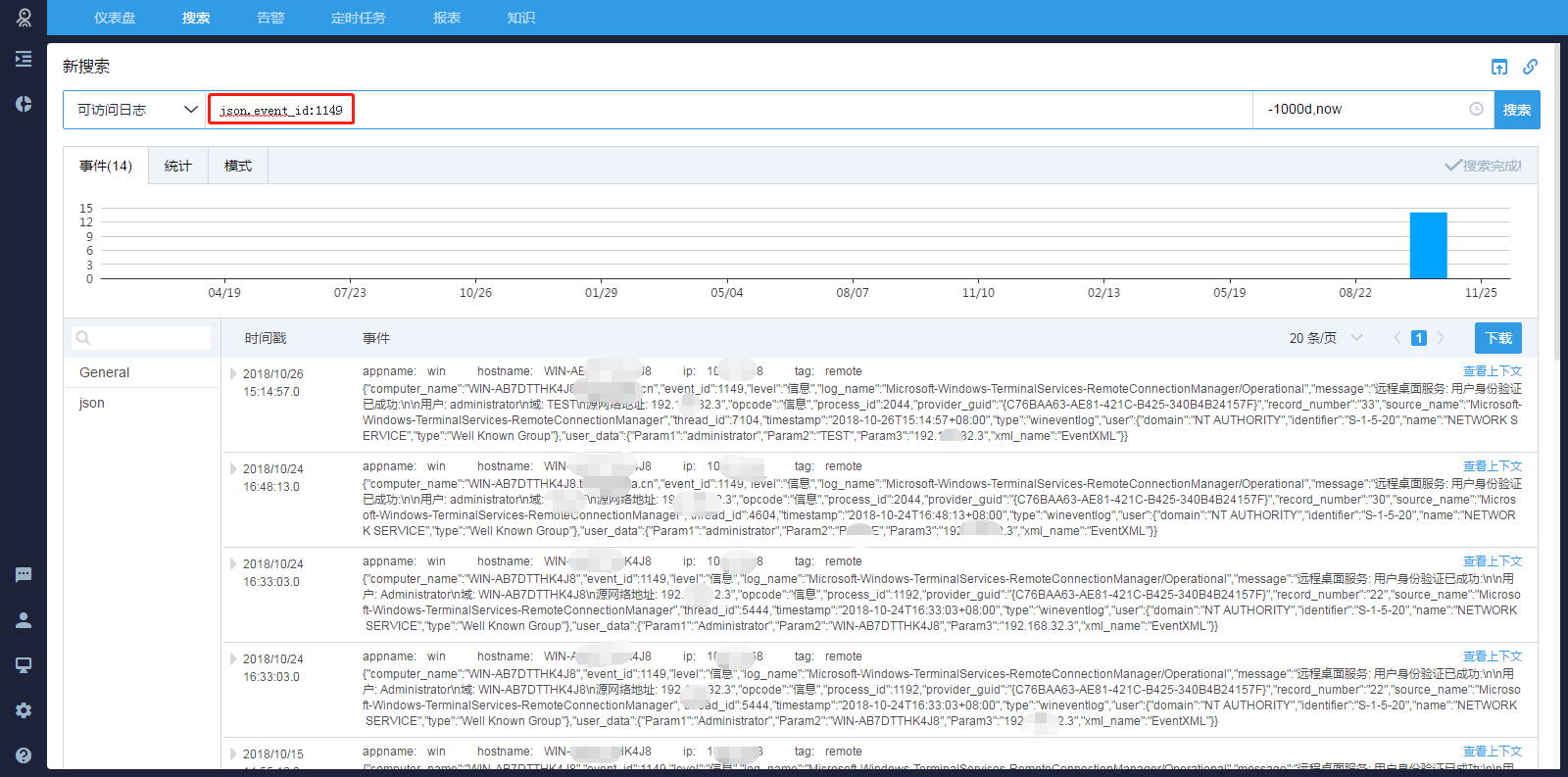Click the help question mark icon
1568x777 pixels.
24,755
